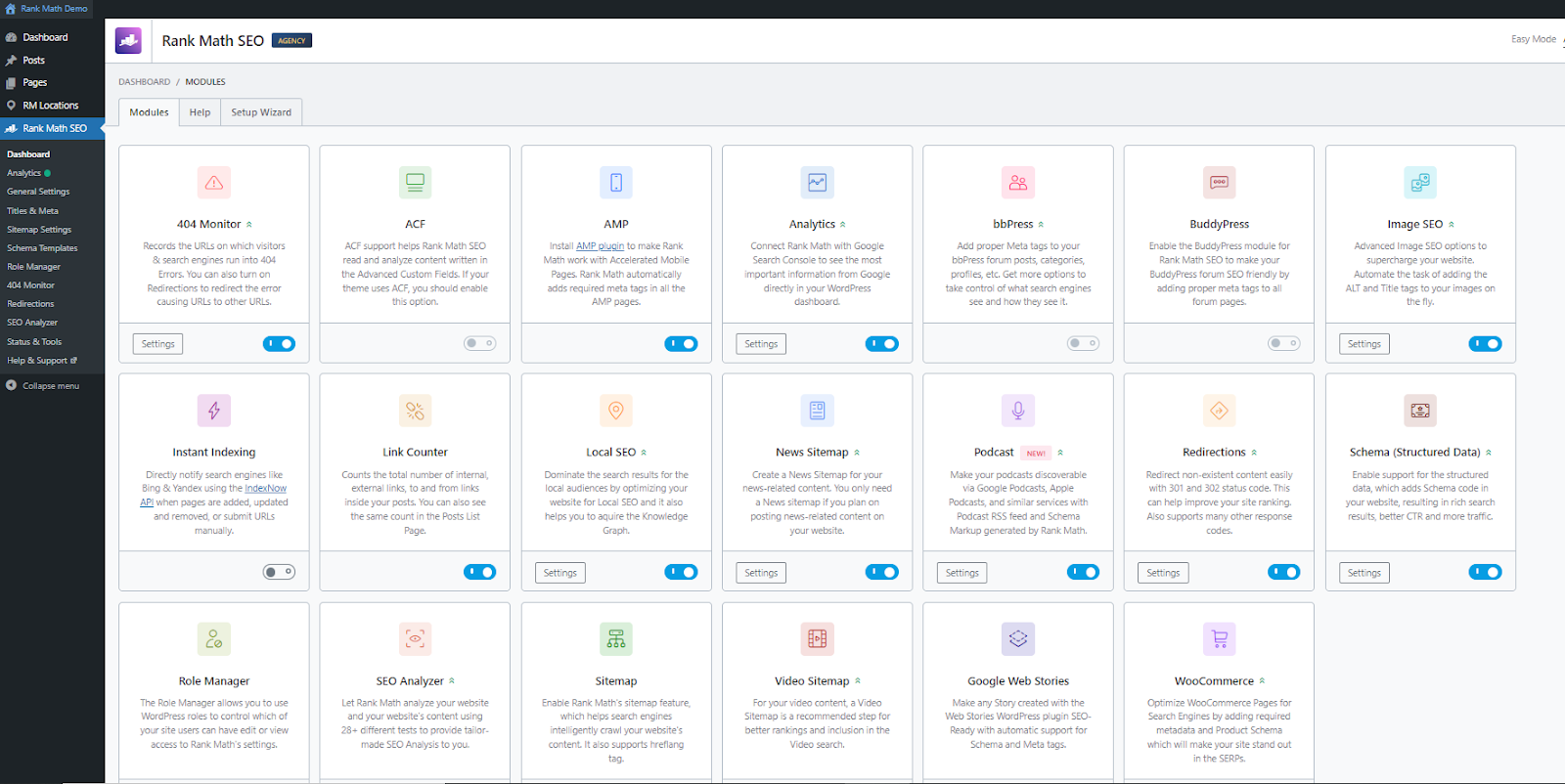Click the bbPress module icon

pos(1018,183)
